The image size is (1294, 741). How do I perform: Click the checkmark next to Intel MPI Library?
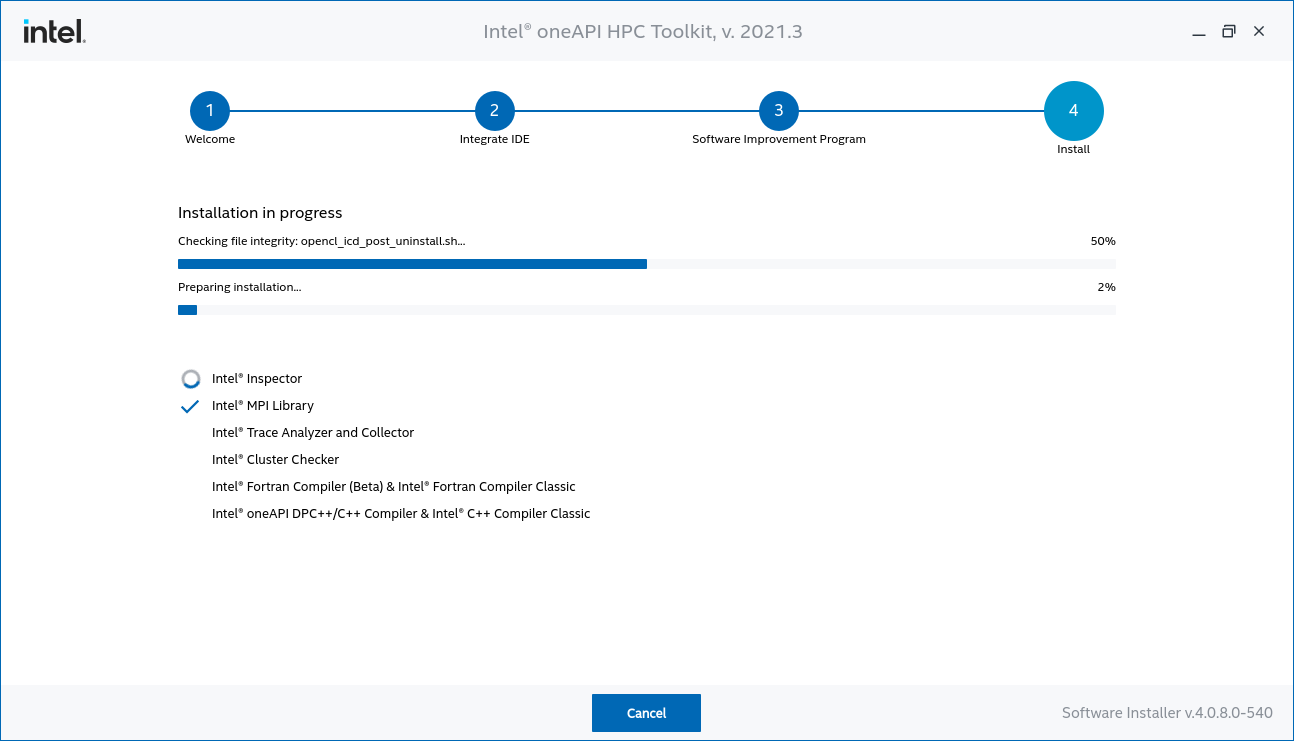coord(190,406)
